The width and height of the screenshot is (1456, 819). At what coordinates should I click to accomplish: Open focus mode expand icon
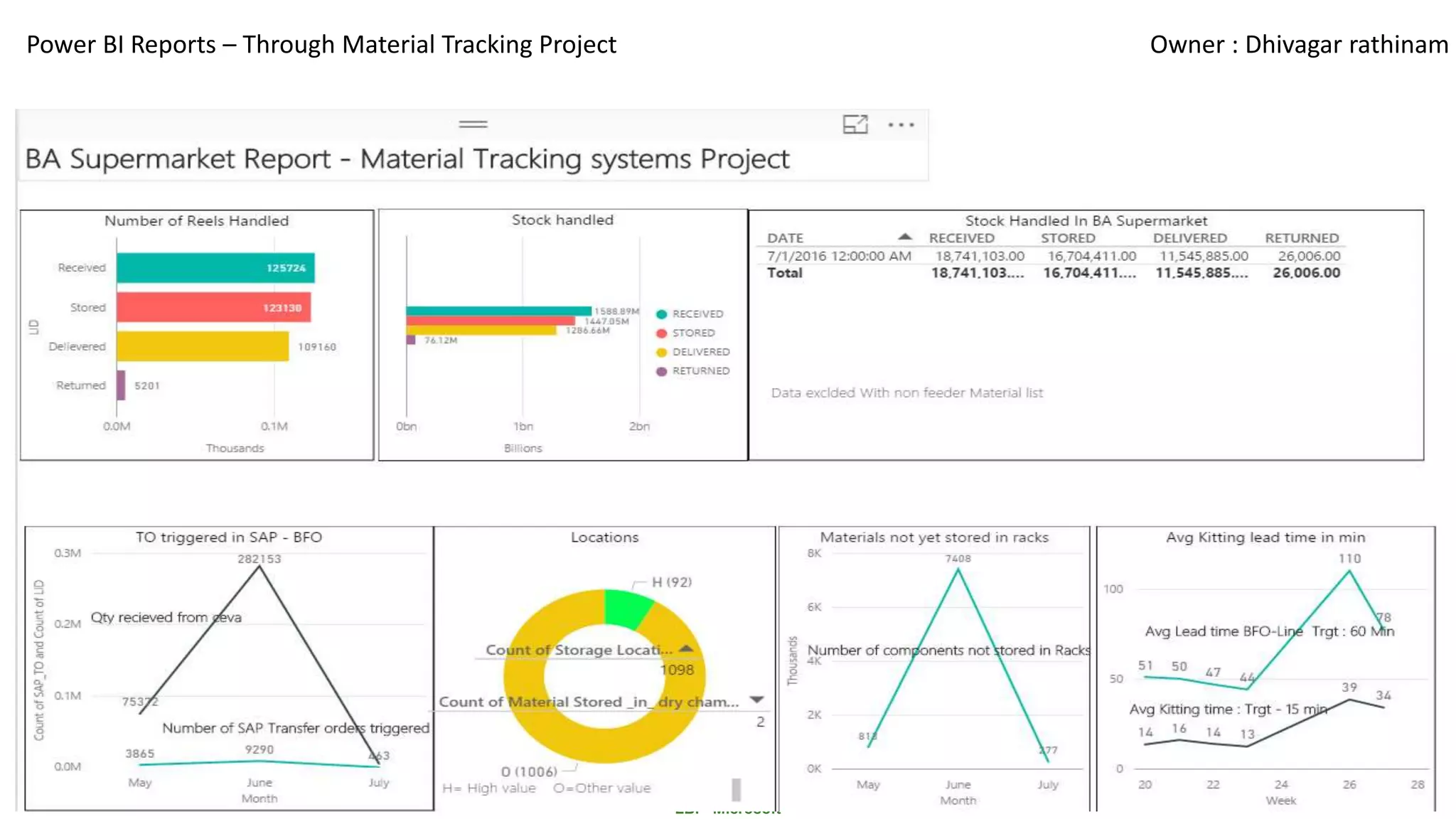coord(855,124)
